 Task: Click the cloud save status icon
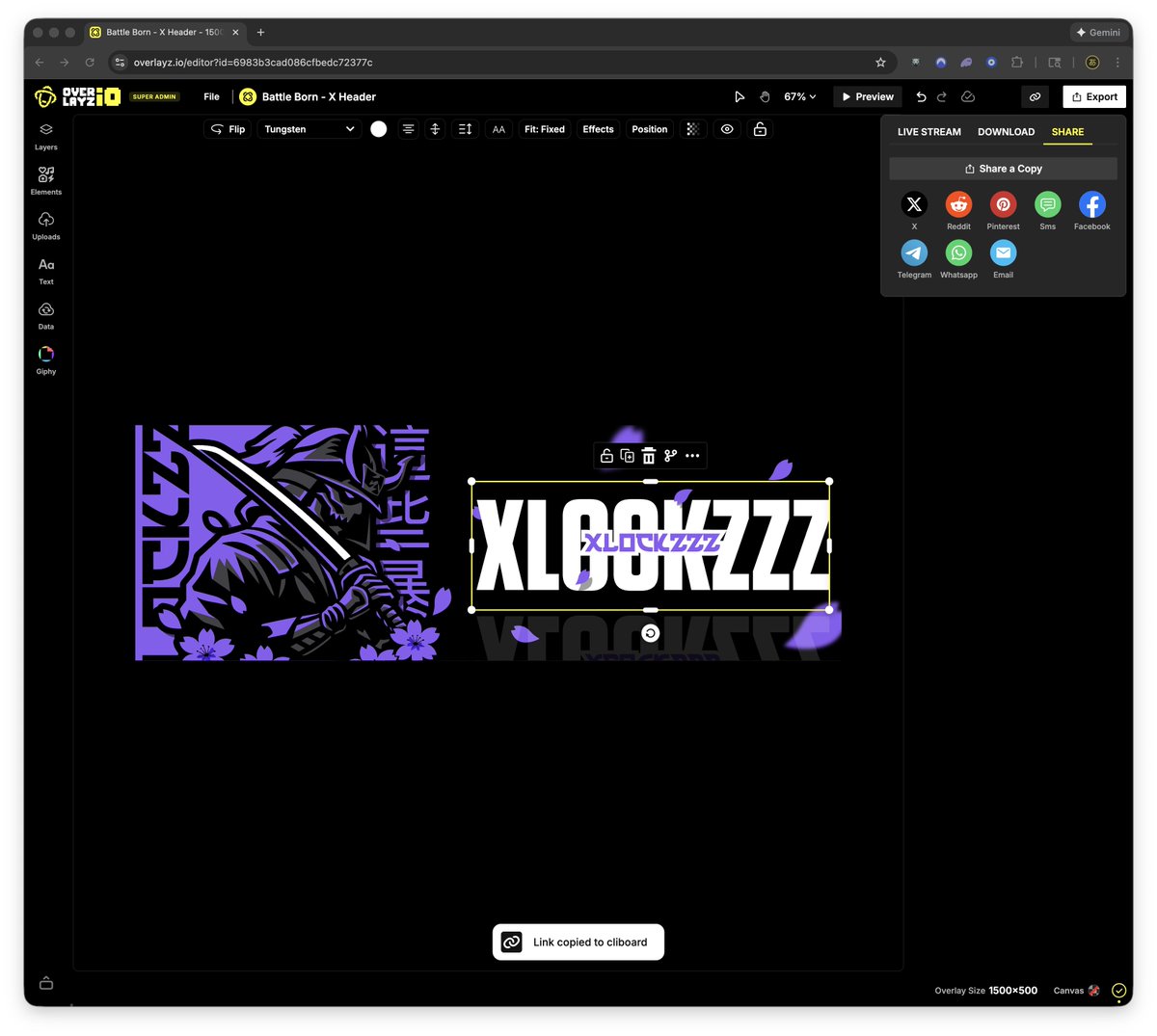coord(968,96)
